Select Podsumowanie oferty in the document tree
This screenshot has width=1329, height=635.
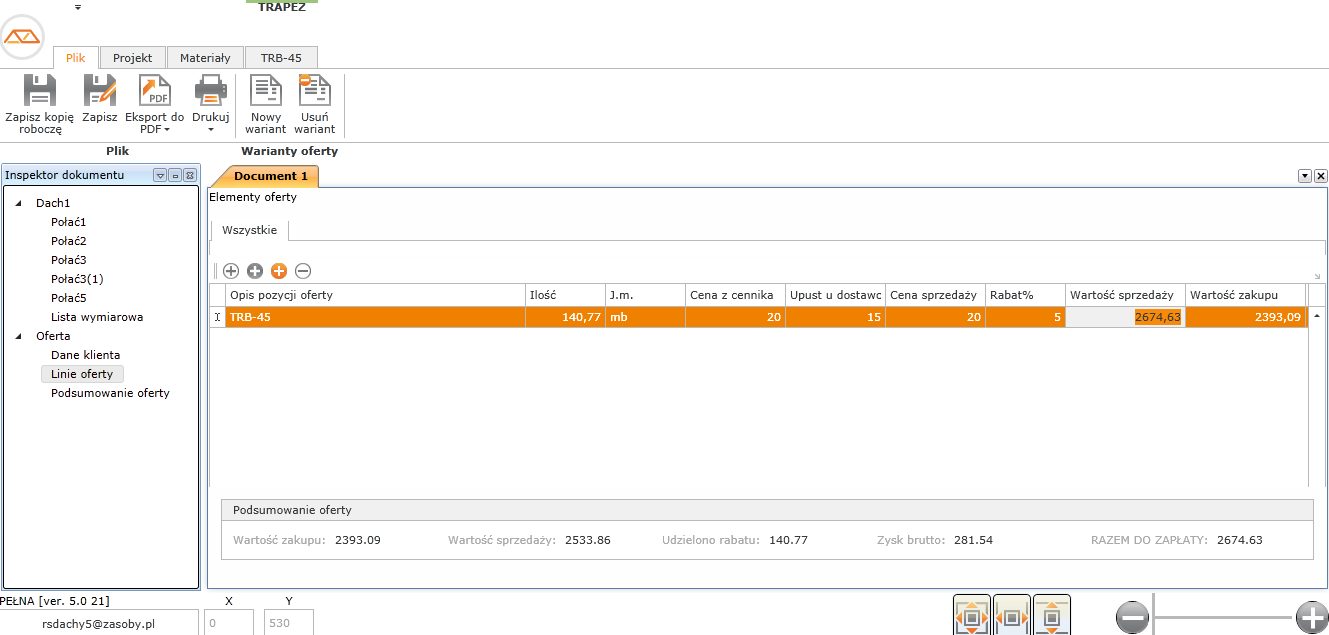110,393
